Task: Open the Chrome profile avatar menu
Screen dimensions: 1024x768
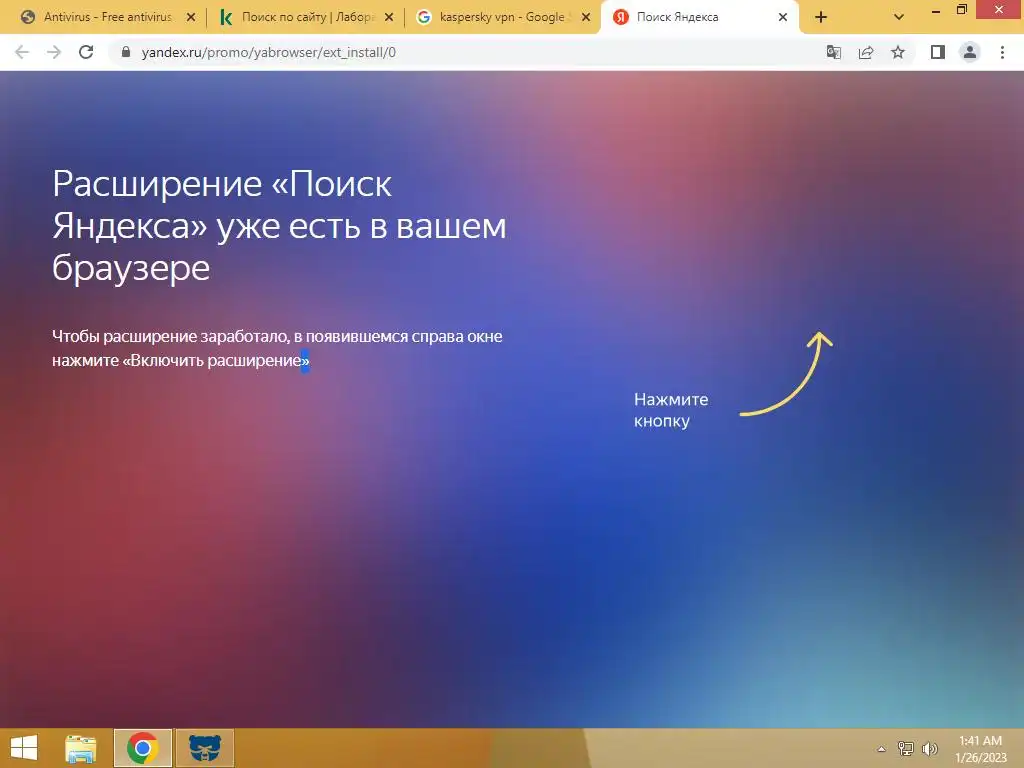Action: tap(970, 52)
